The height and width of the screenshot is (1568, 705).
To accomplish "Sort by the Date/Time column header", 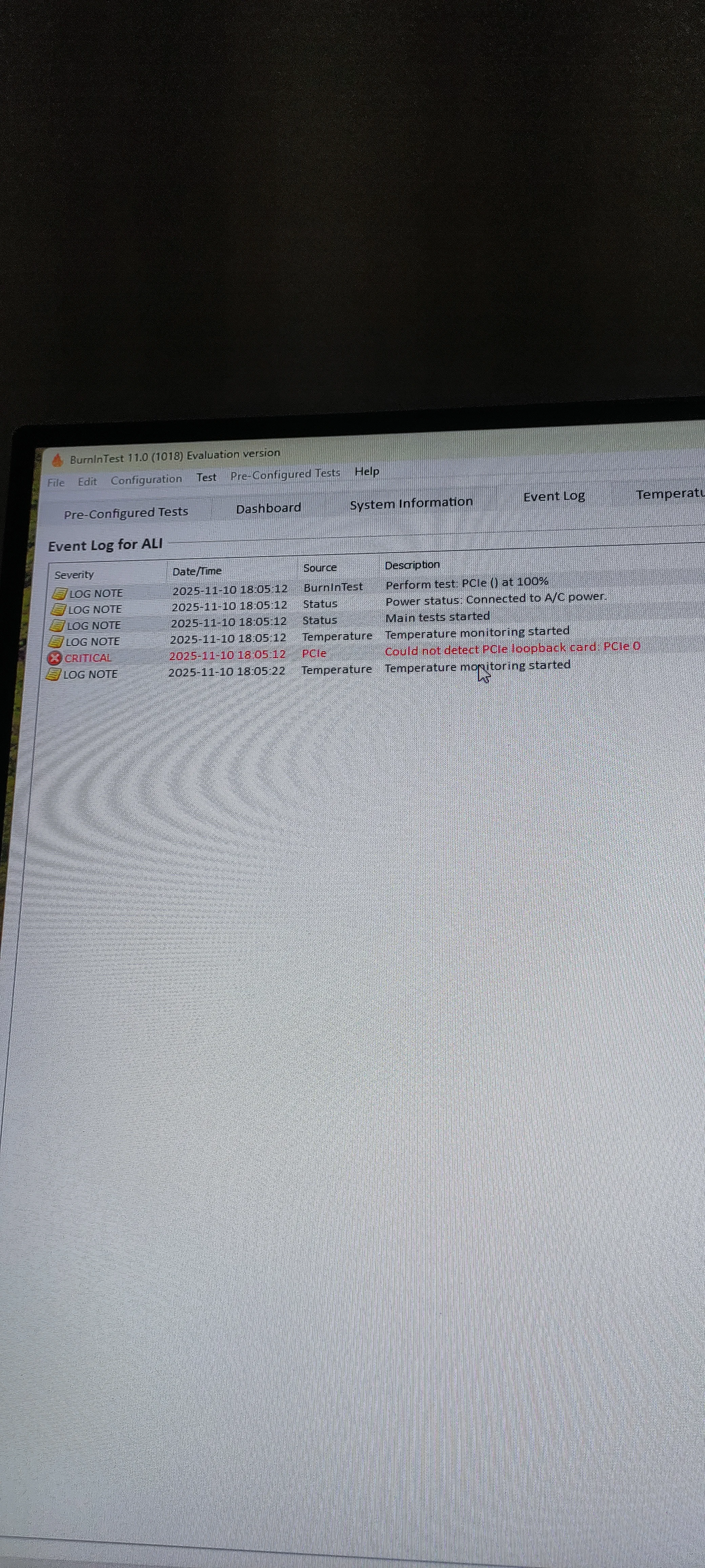I will [x=197, y=571].
